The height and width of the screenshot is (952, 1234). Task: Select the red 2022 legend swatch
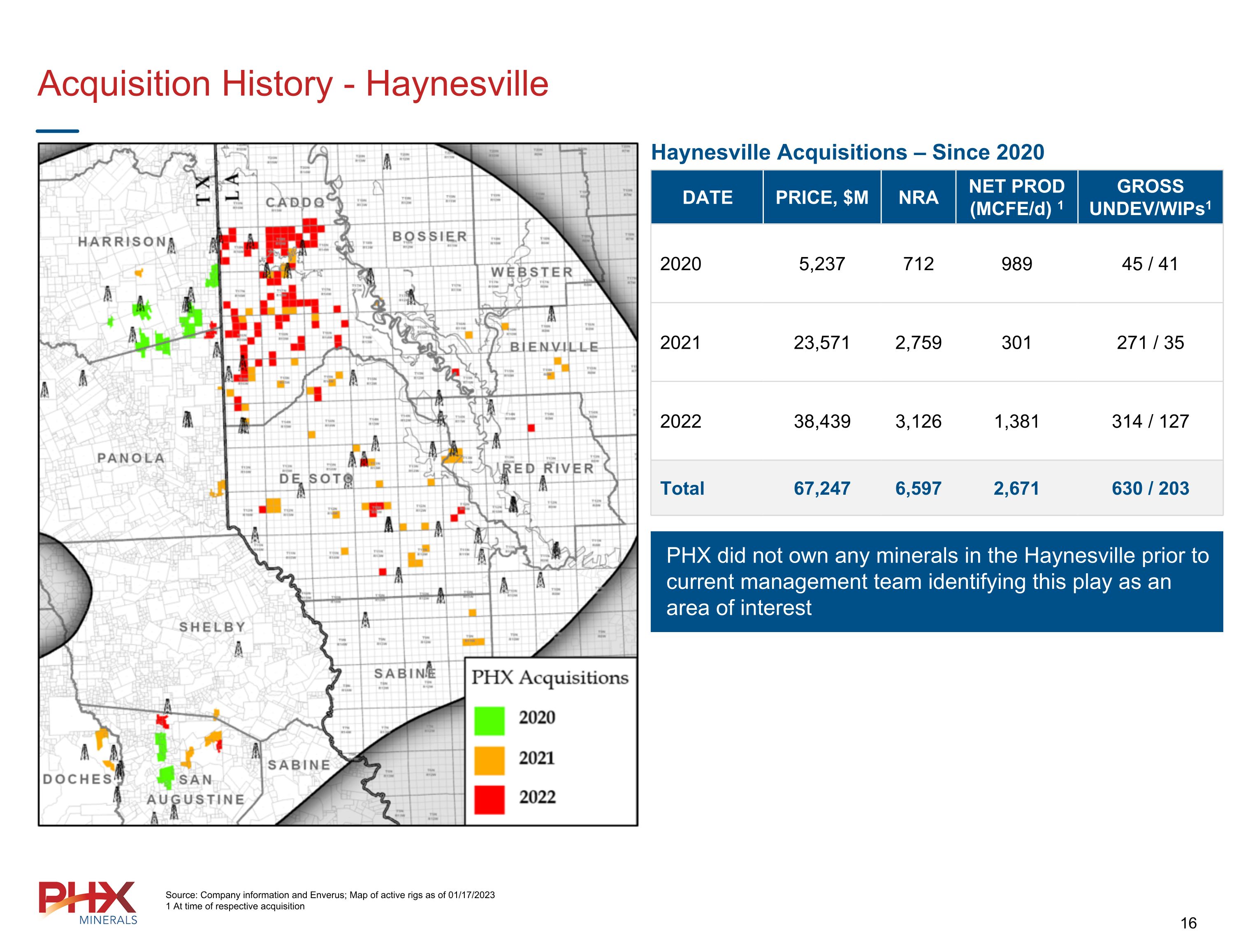(489, 799)
